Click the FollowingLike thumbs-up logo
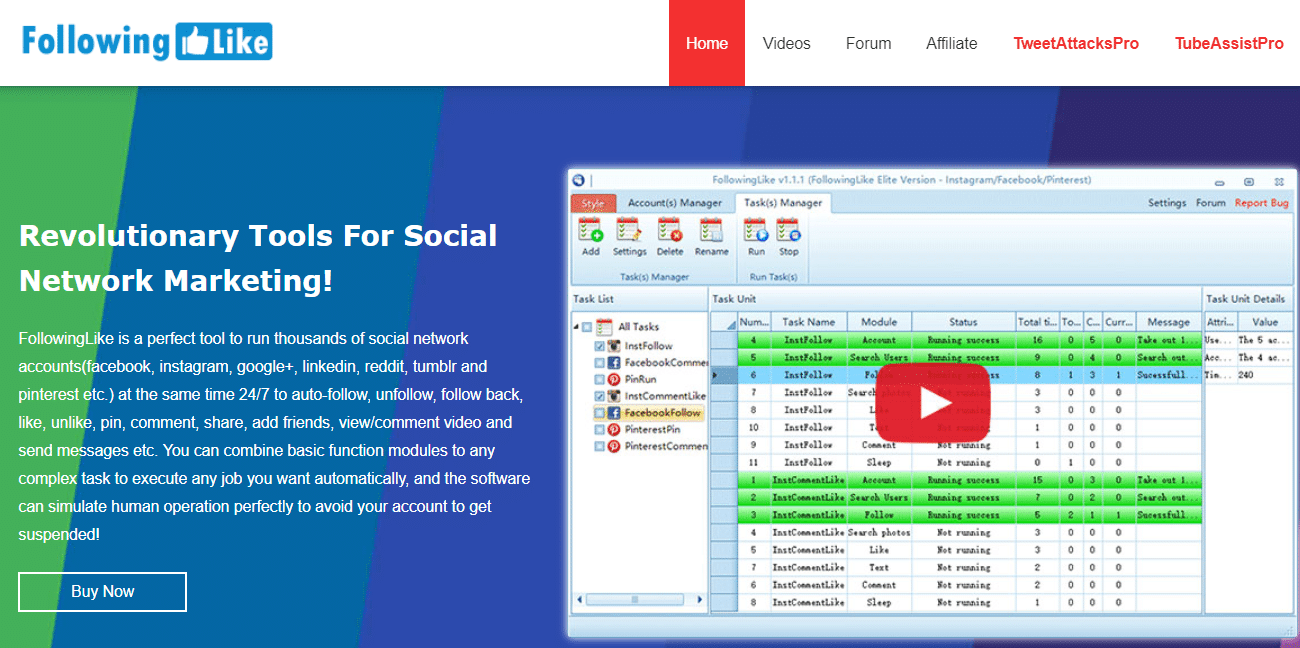Image resolution: width=1300 pixels, height=648 pixels. click(147, 41)
